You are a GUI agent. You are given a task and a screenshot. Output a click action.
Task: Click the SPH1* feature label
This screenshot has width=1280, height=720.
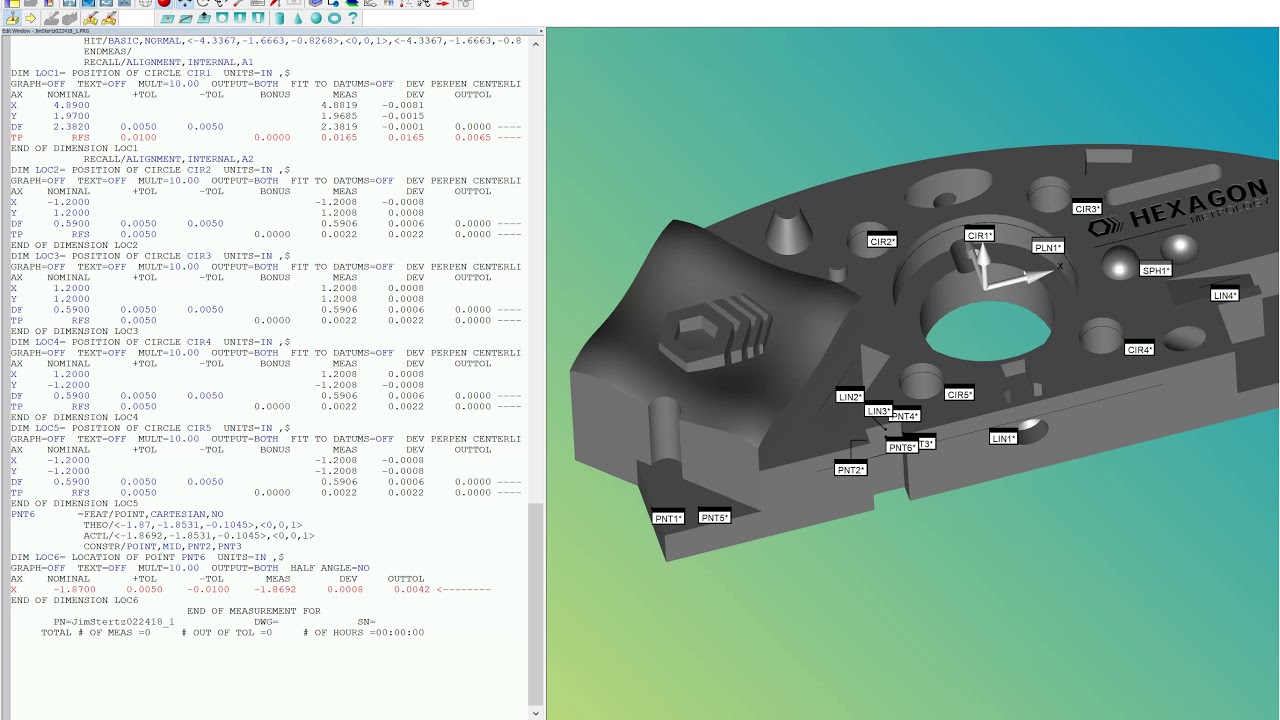(1156, 271)
